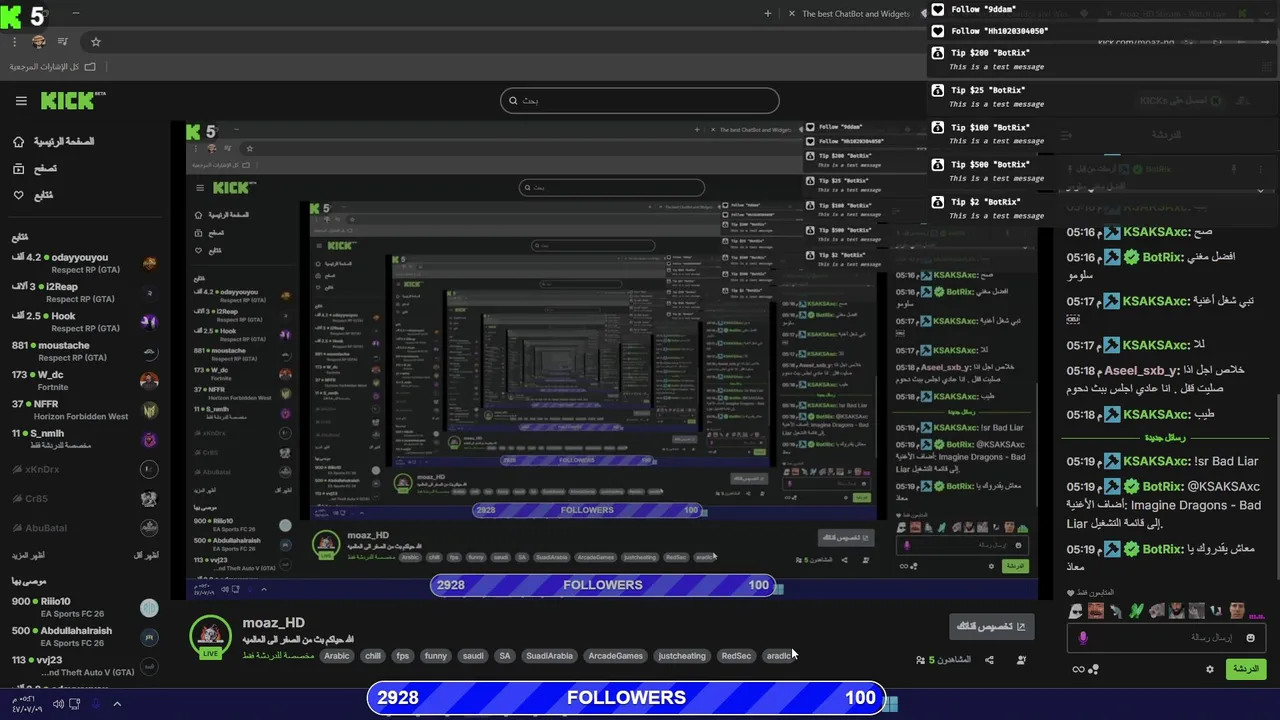Select the funny tag
Viewport: 1280px width, 720px height.
[436, 656]
